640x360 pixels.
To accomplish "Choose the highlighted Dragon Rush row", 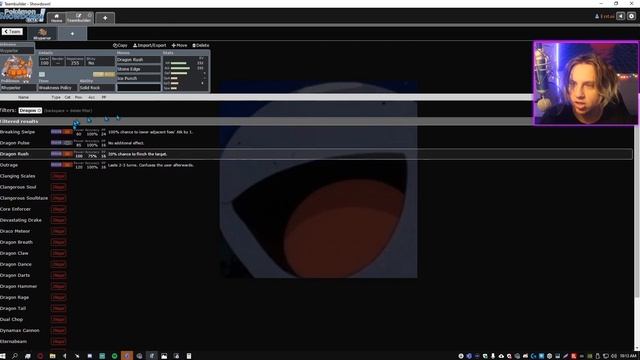I will pos(316,154).
